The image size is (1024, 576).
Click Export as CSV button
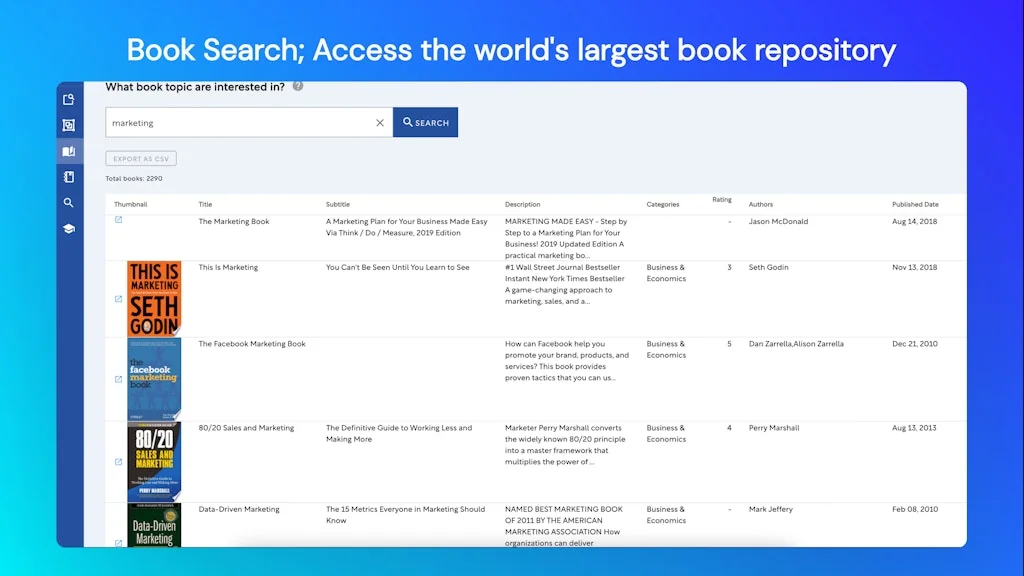coord(141,159)
